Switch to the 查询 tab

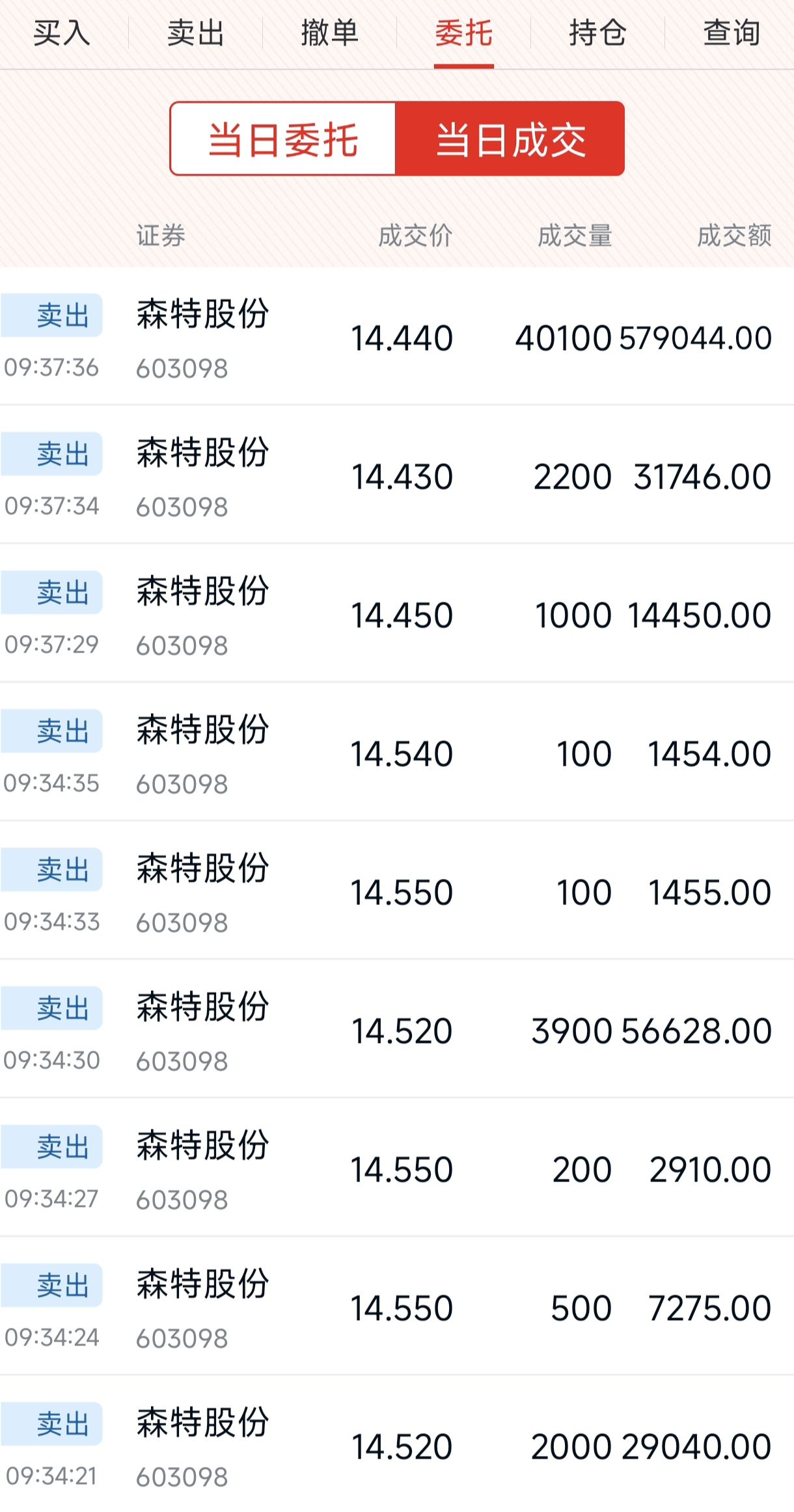tap(732, 33)
